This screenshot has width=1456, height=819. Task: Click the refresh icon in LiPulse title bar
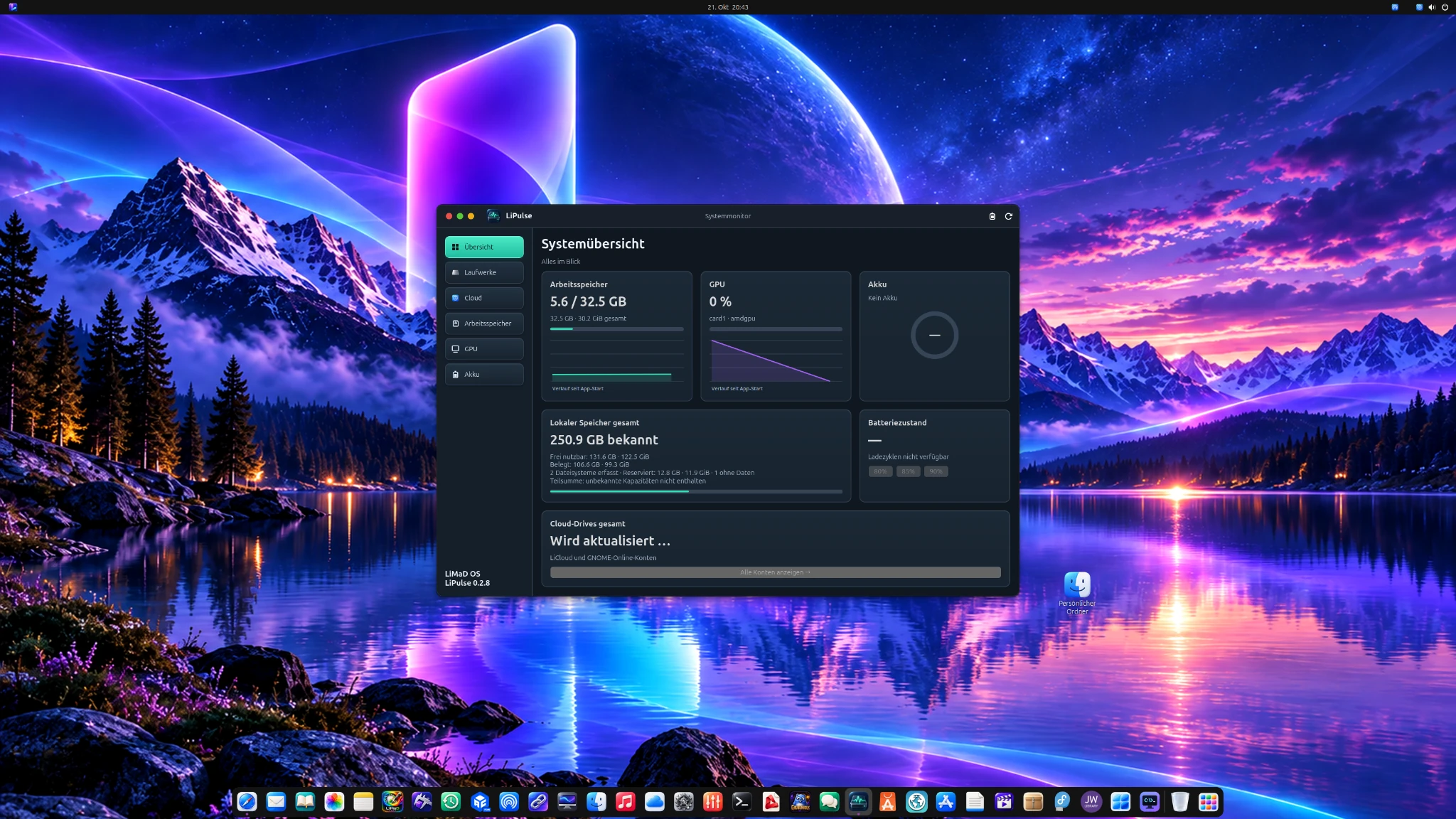[1008, 216]
